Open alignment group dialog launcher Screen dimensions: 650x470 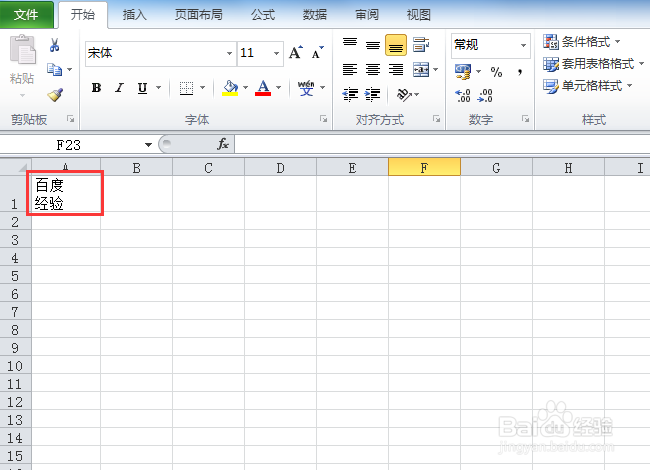pos(436,119)
